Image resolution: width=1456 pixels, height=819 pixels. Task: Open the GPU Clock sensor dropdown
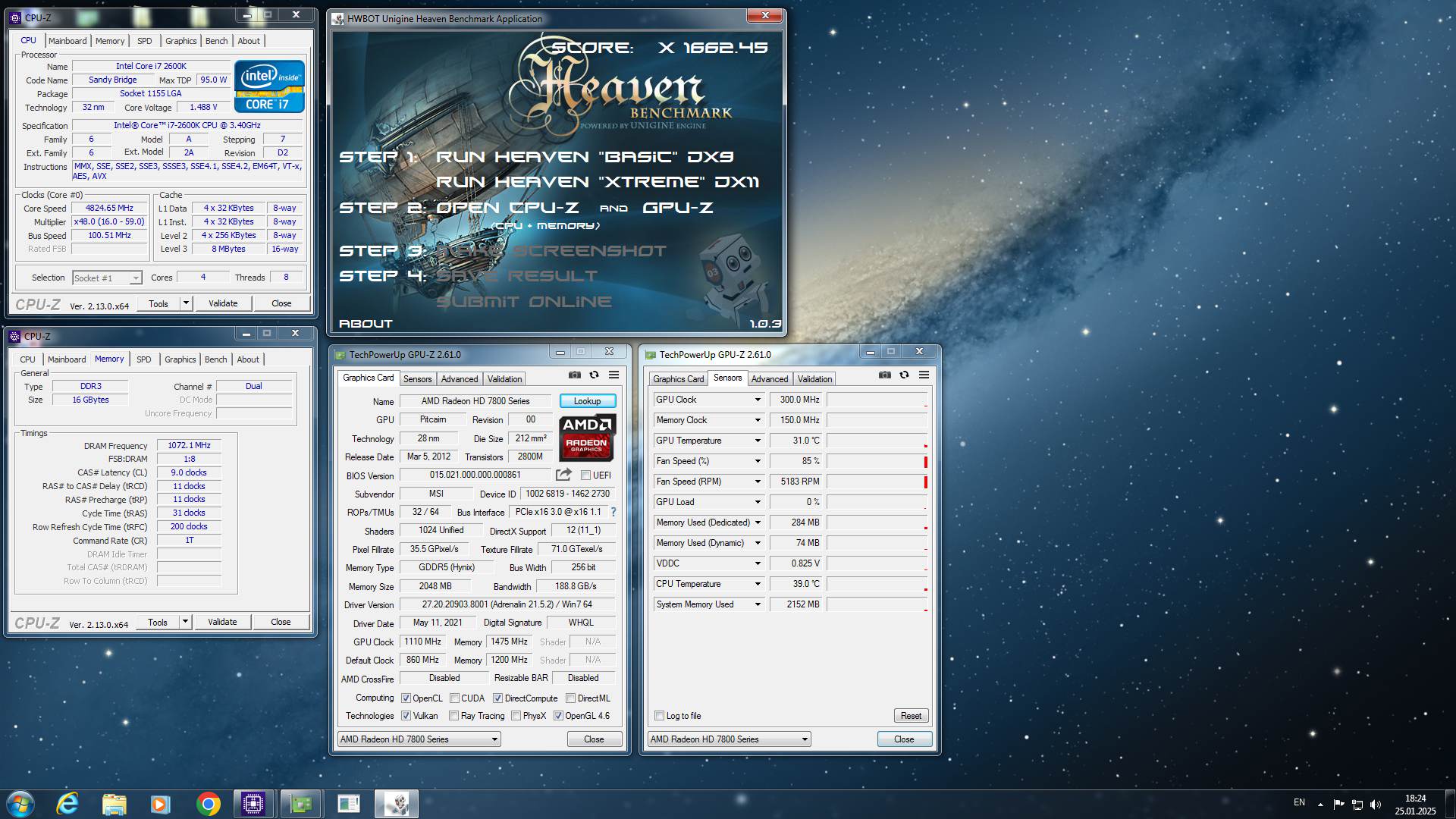[757, 400]
